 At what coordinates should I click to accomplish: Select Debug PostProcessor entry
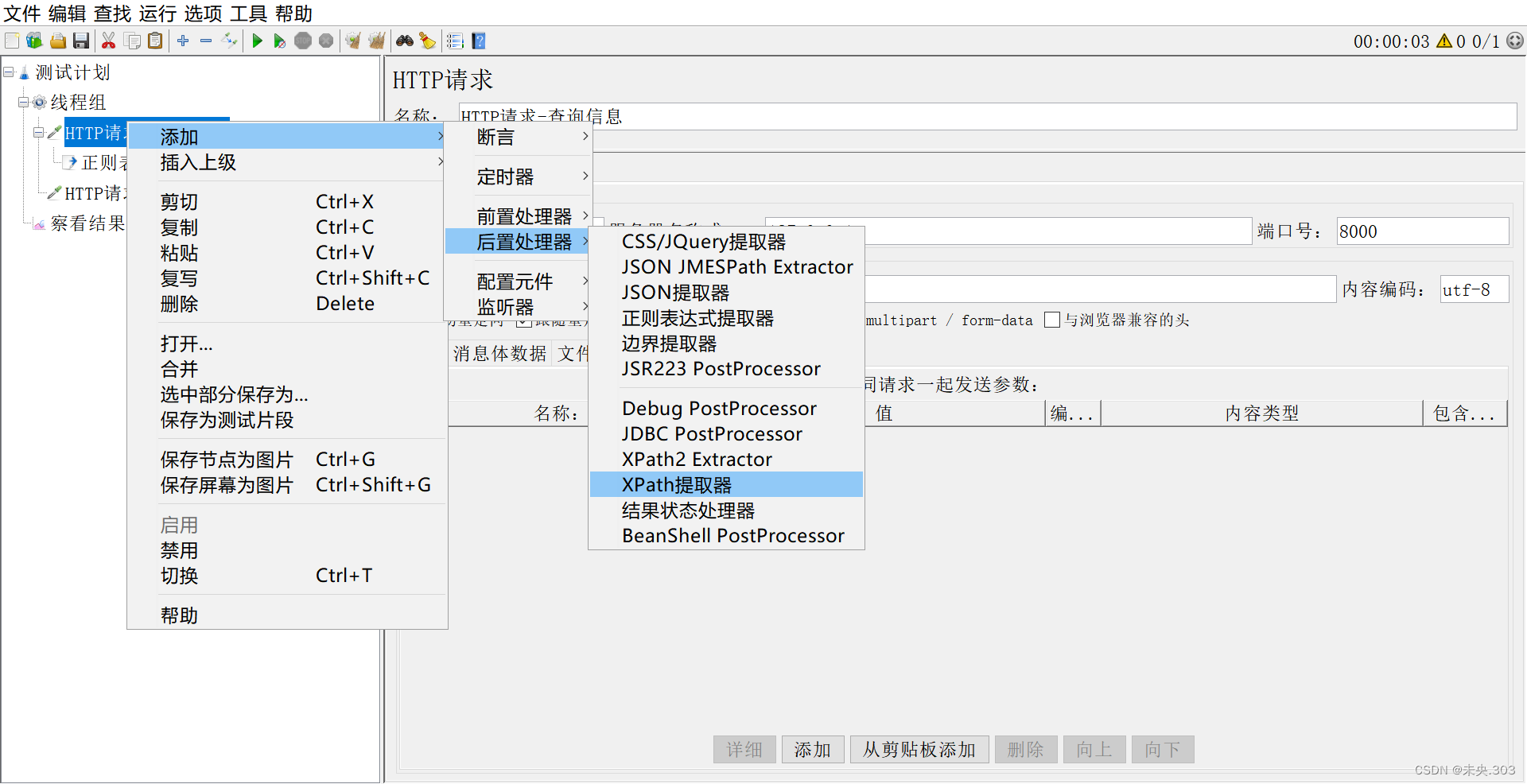[726, 409]
